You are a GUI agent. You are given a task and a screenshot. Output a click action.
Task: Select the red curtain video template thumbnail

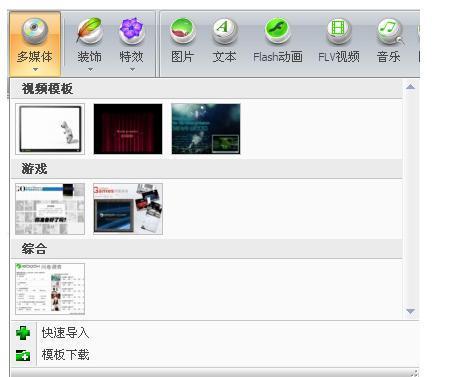pyautogui.click(x=128, y=129)
